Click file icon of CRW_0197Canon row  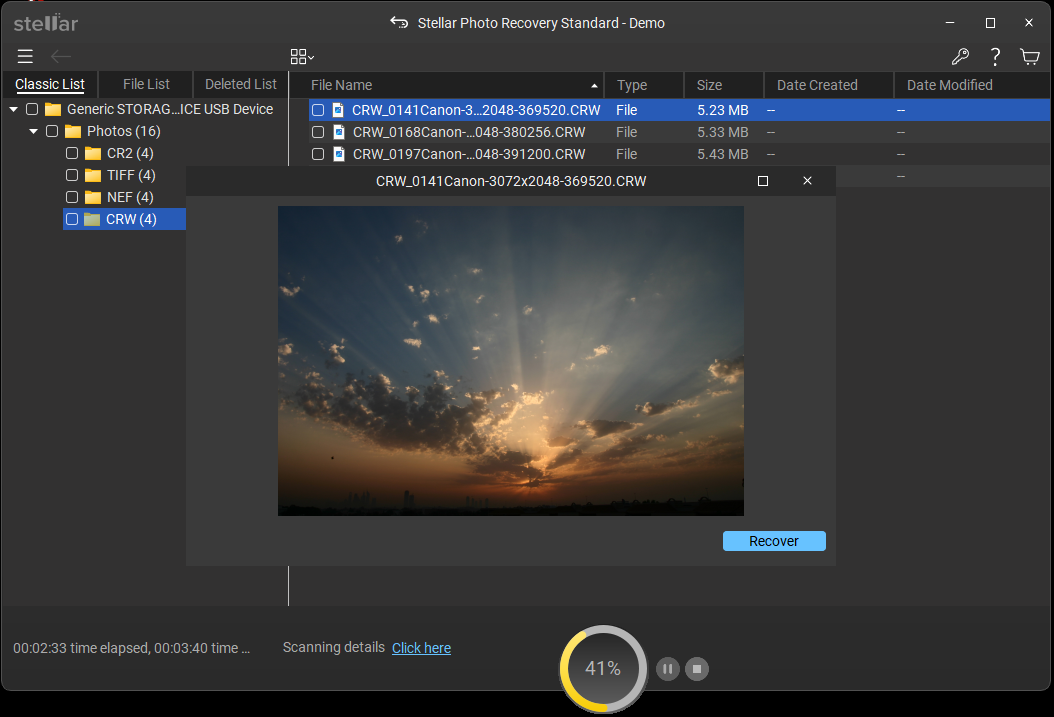click(339, 155)
